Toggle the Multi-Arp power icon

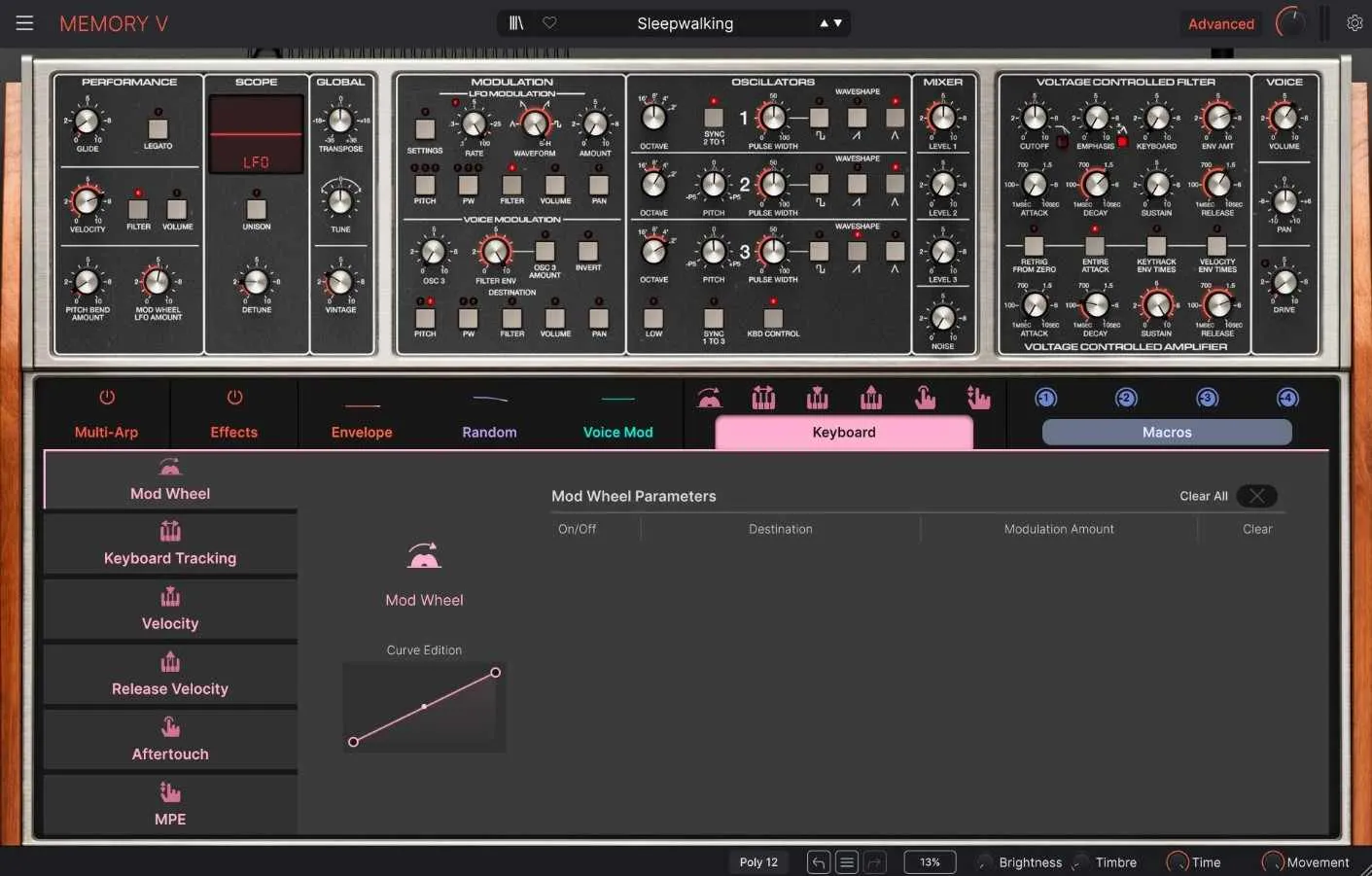(107, 398)
